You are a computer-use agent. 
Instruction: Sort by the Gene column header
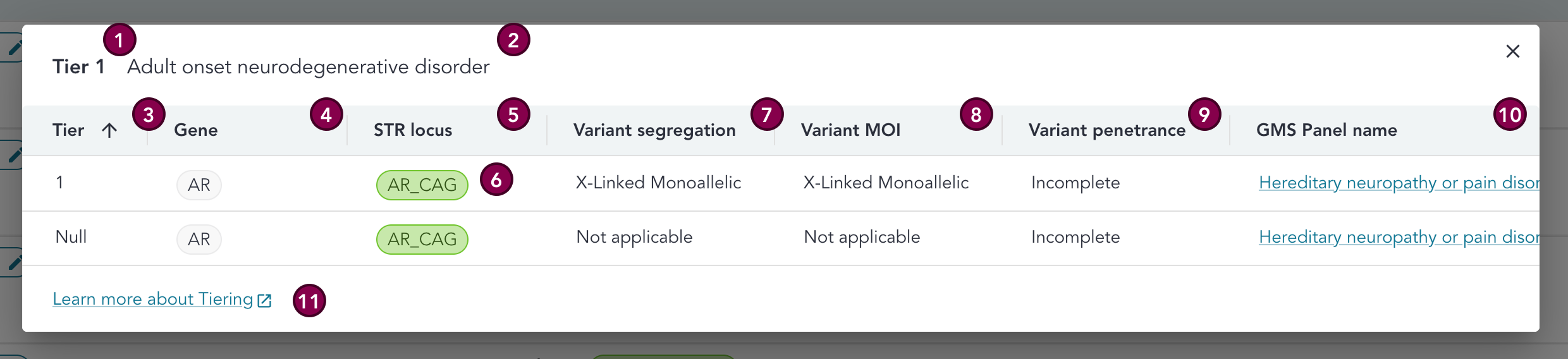point(196,130)
